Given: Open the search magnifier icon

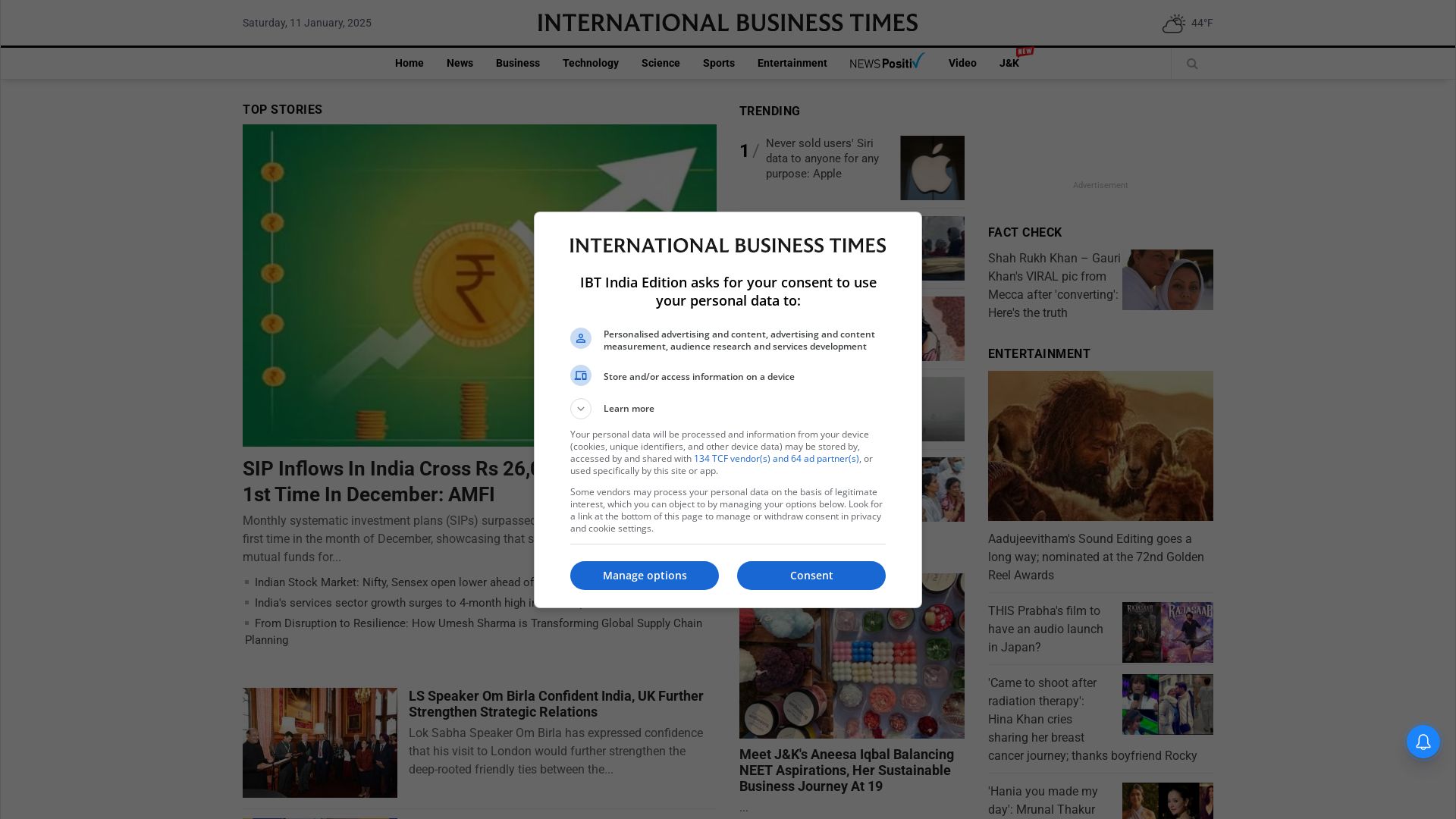Looking at the screenshot, I should point(1192,64).
